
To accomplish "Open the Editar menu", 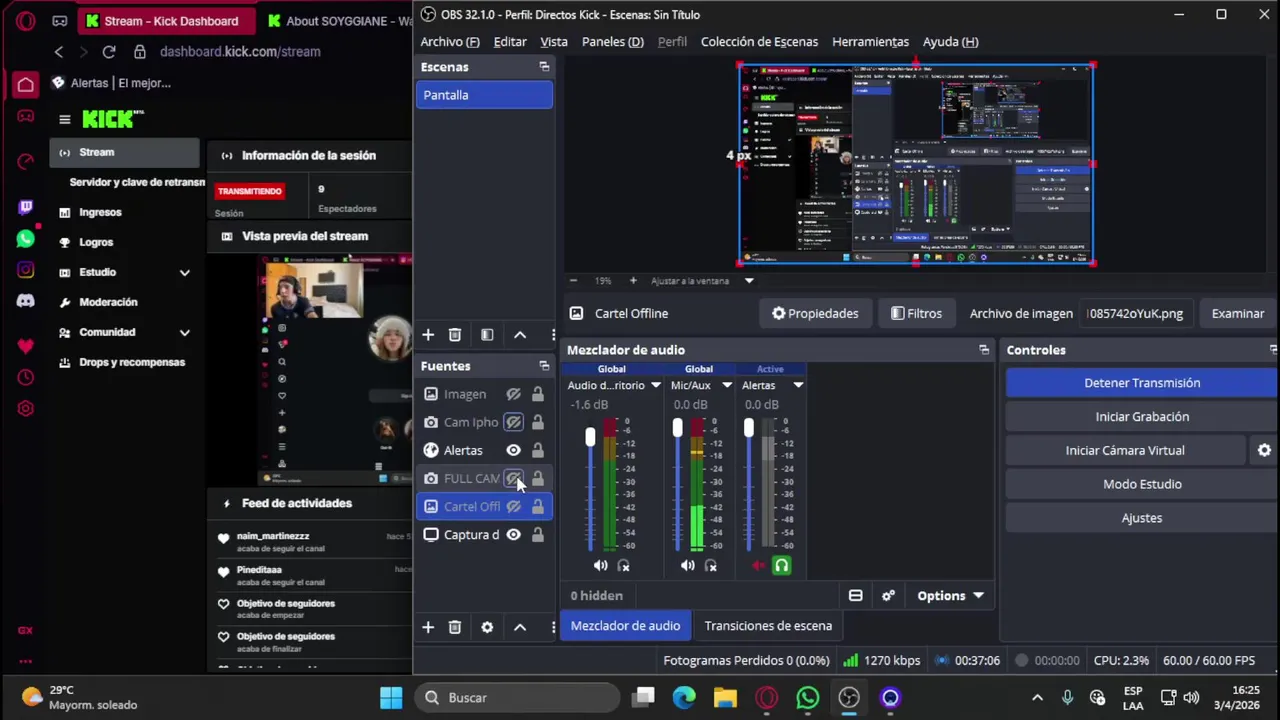I will (510, 42).
